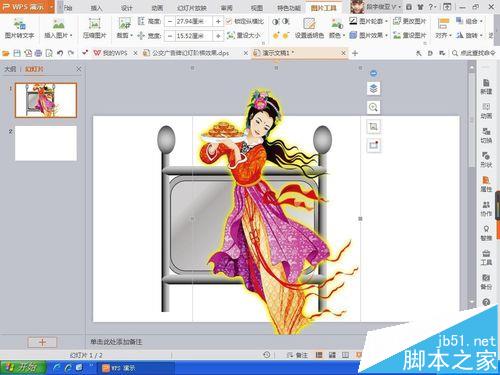Switch to the Outline (大纲) pane view

click(x=10, y=69)
